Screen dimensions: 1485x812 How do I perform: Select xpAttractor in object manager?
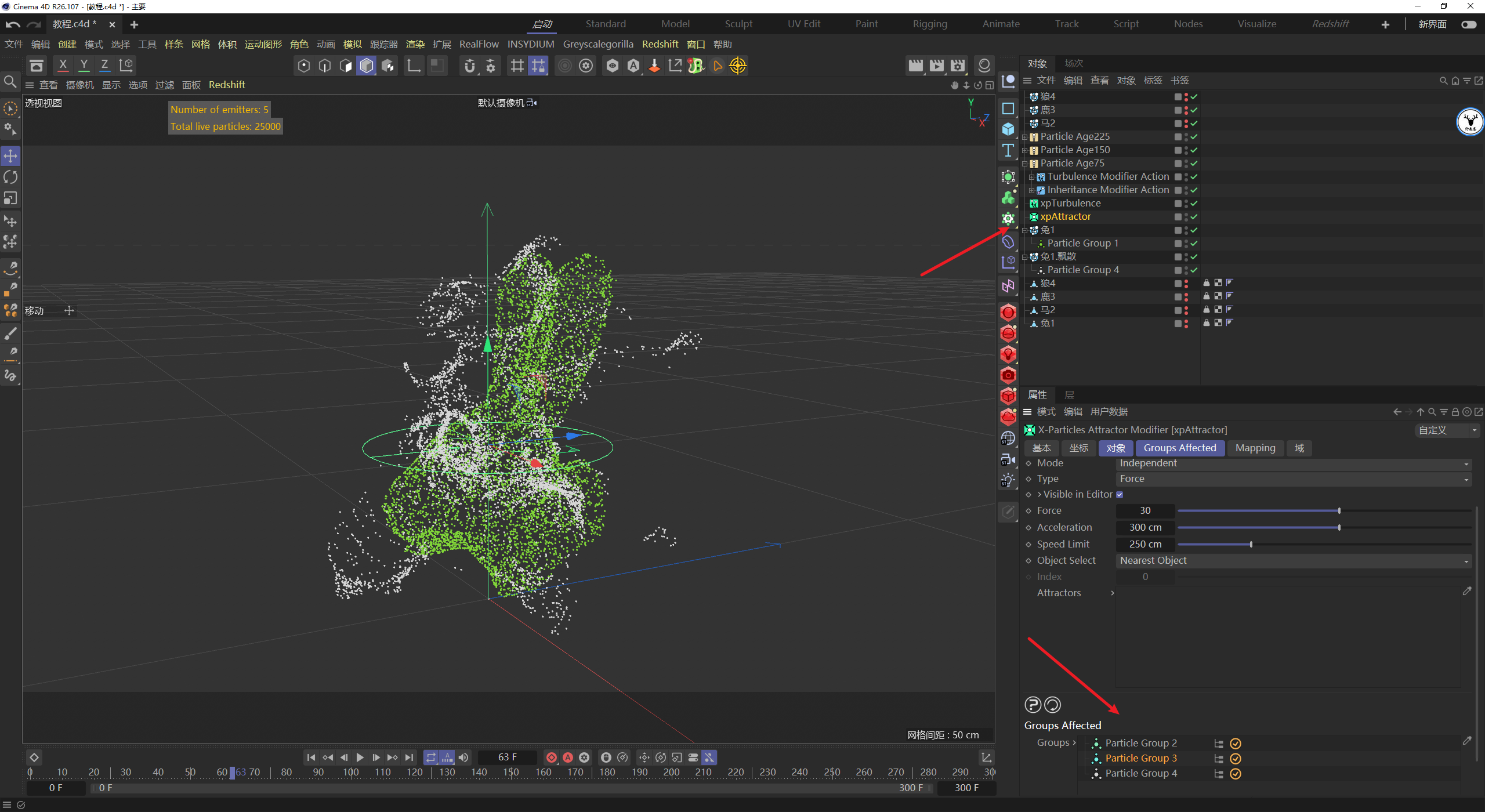coord(1065,217)
